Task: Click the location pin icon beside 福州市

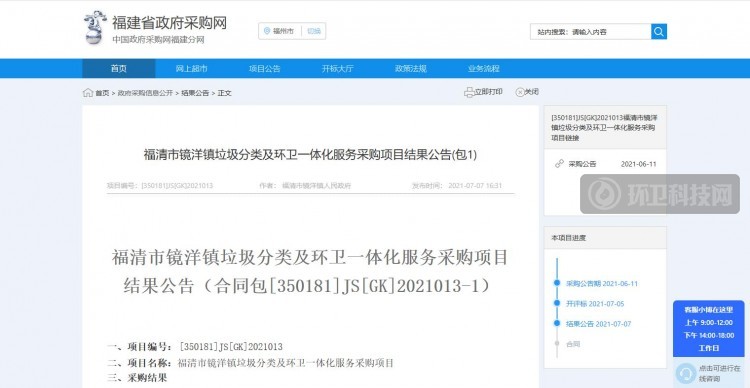Action: (267, 31)
